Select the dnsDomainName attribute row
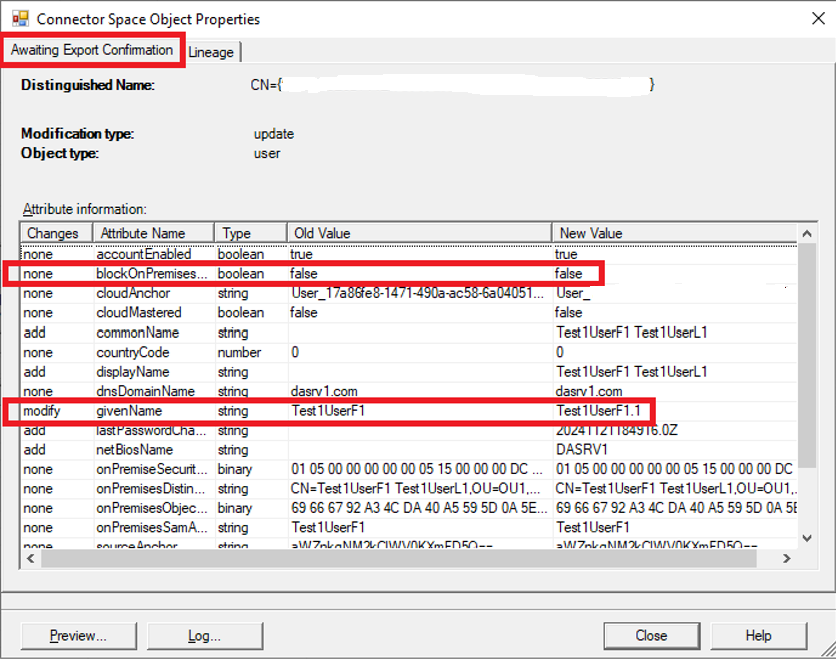The width and height of the screenshot is (836, 660). [409, 391]
